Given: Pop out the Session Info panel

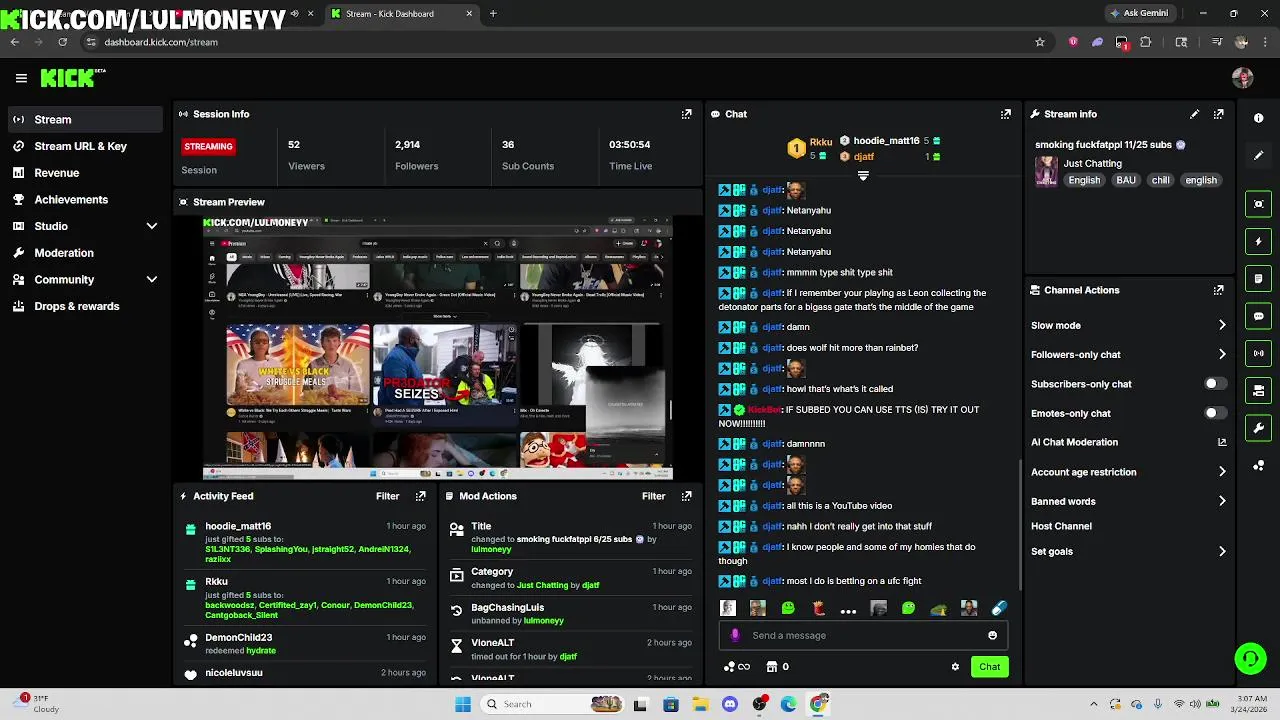Looking at the screenshot, I should point(686,114).
